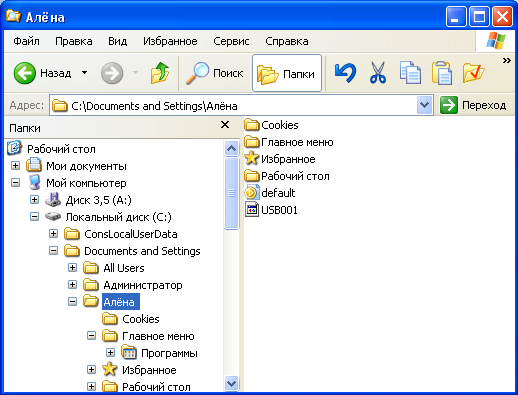Select ConsLocalUserData folder in tree
Screen dimensions: 518x395
pyautogui.click(x=131, y=234)
